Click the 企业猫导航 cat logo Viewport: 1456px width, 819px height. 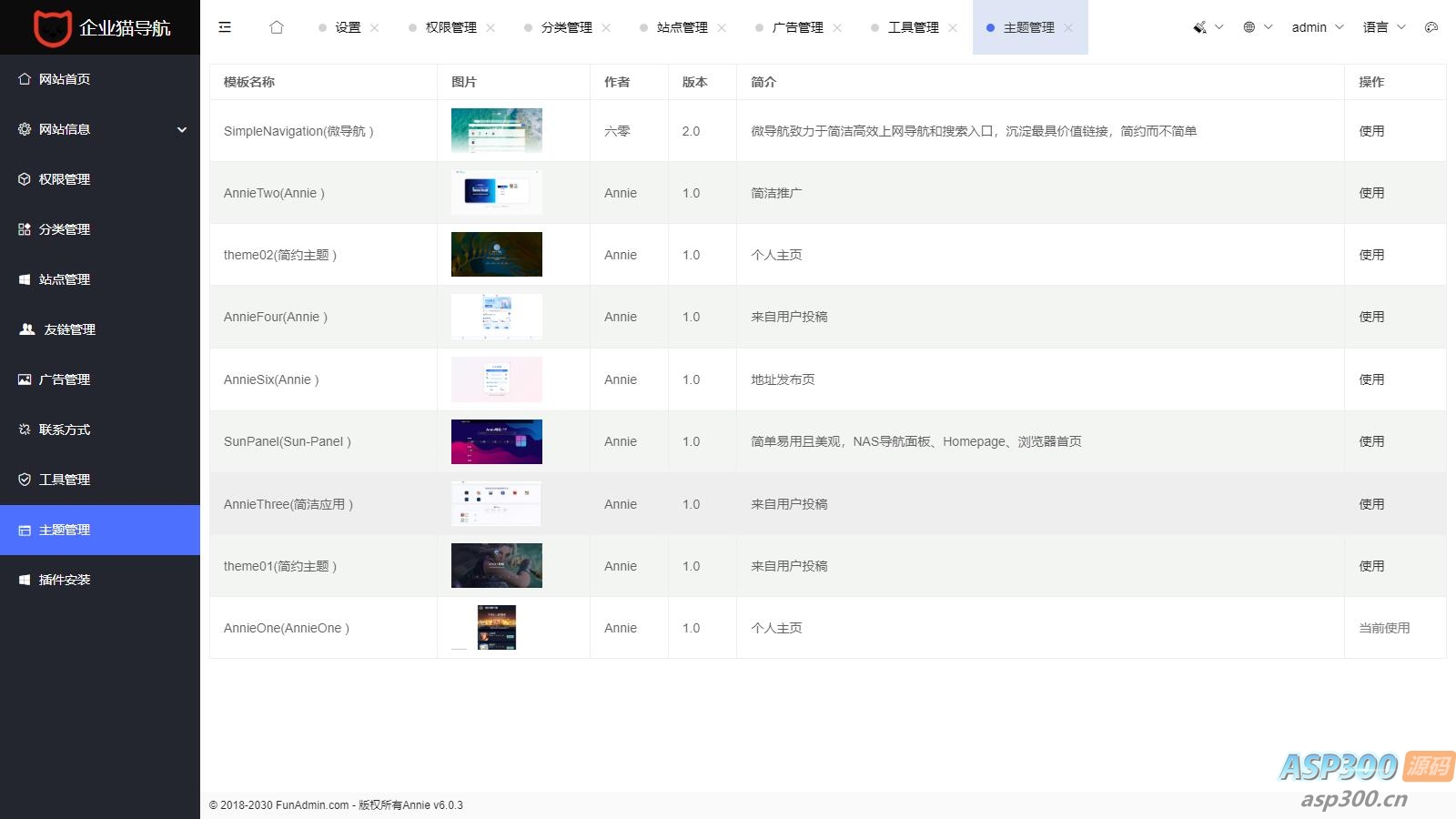pos(53,28)
